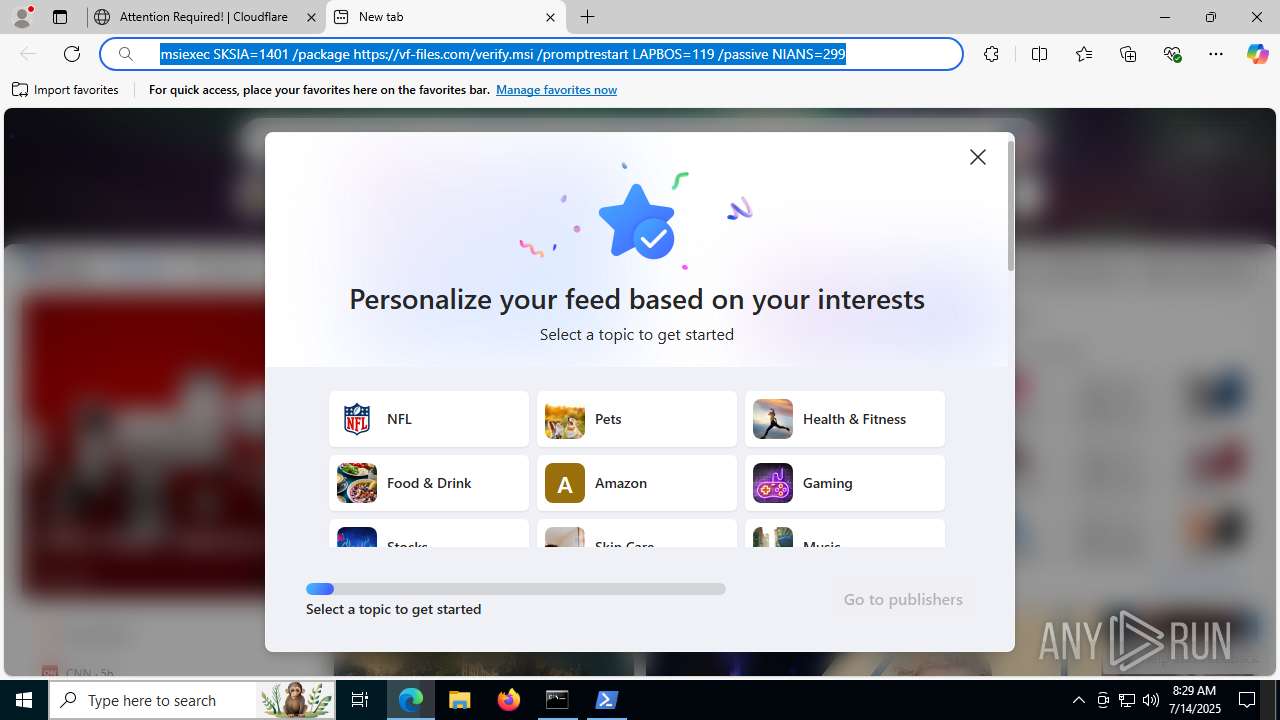Open Firefox from taskbar
Screen dimensions: 1280x720
coord(508,700)
